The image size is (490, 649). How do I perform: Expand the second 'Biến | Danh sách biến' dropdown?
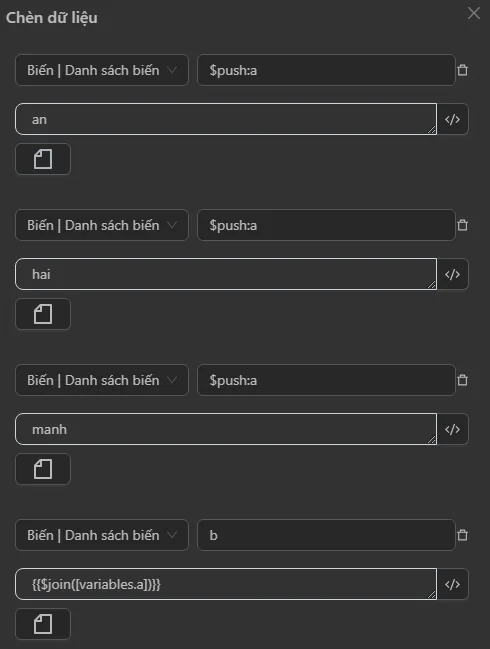pos(102,225)
